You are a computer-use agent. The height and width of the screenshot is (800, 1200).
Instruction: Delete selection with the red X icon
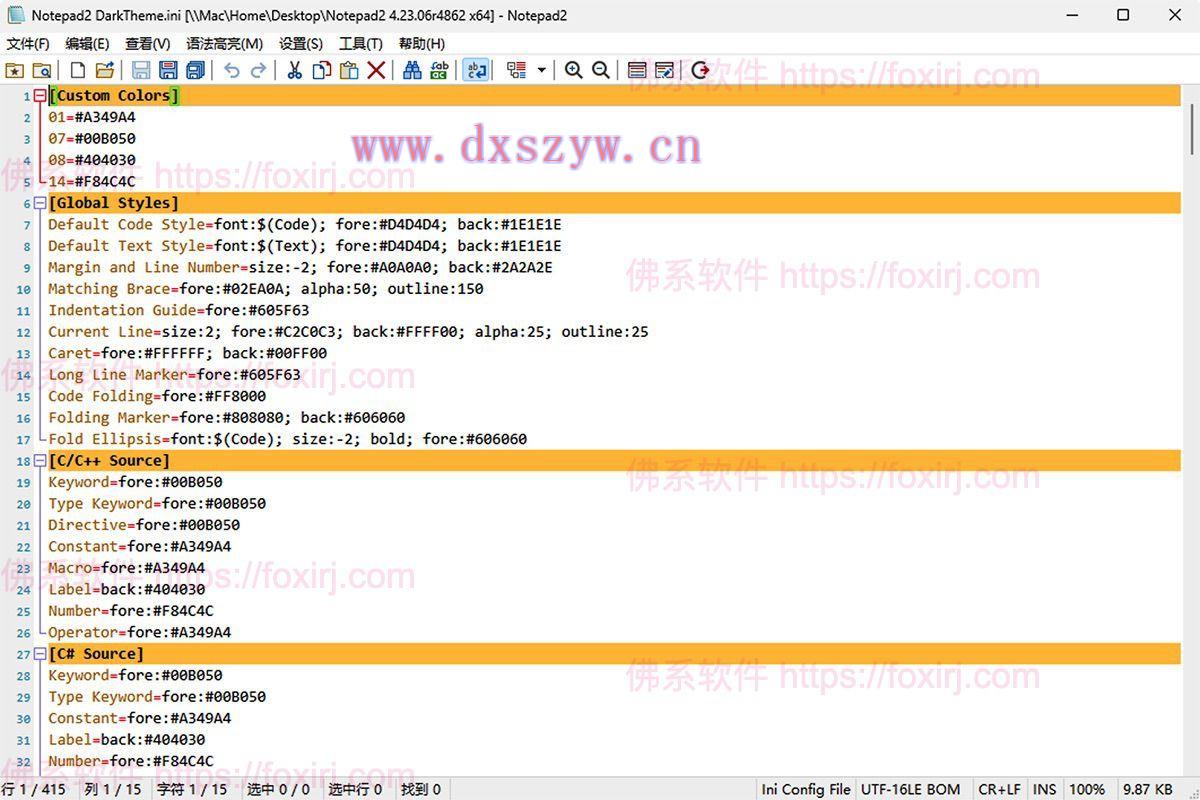(376, 70)
